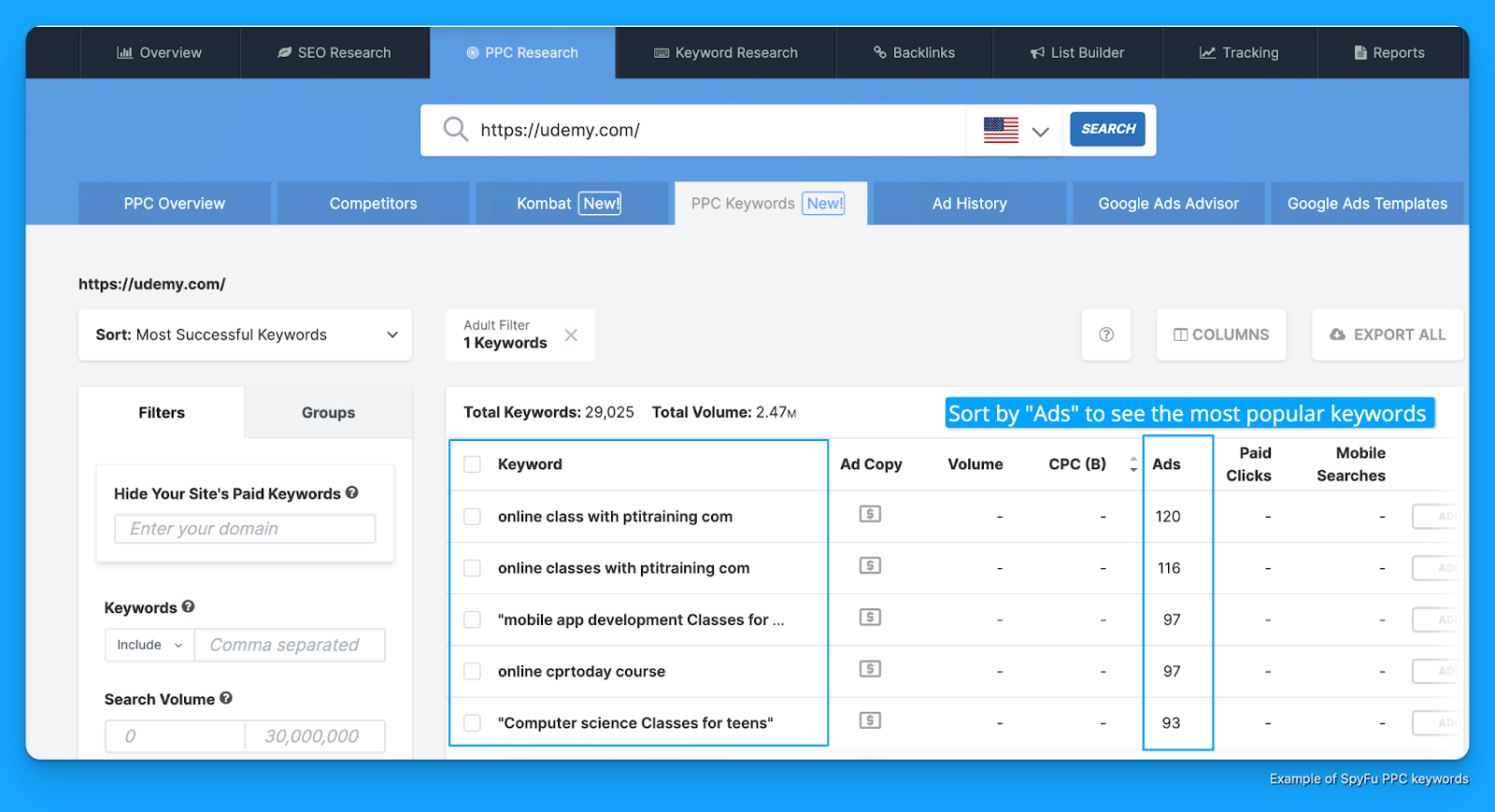Switch to PPC Overview sub-tab
Image resolution: width=1495 pixels, height=812 pixels.
tap(175, 204)
